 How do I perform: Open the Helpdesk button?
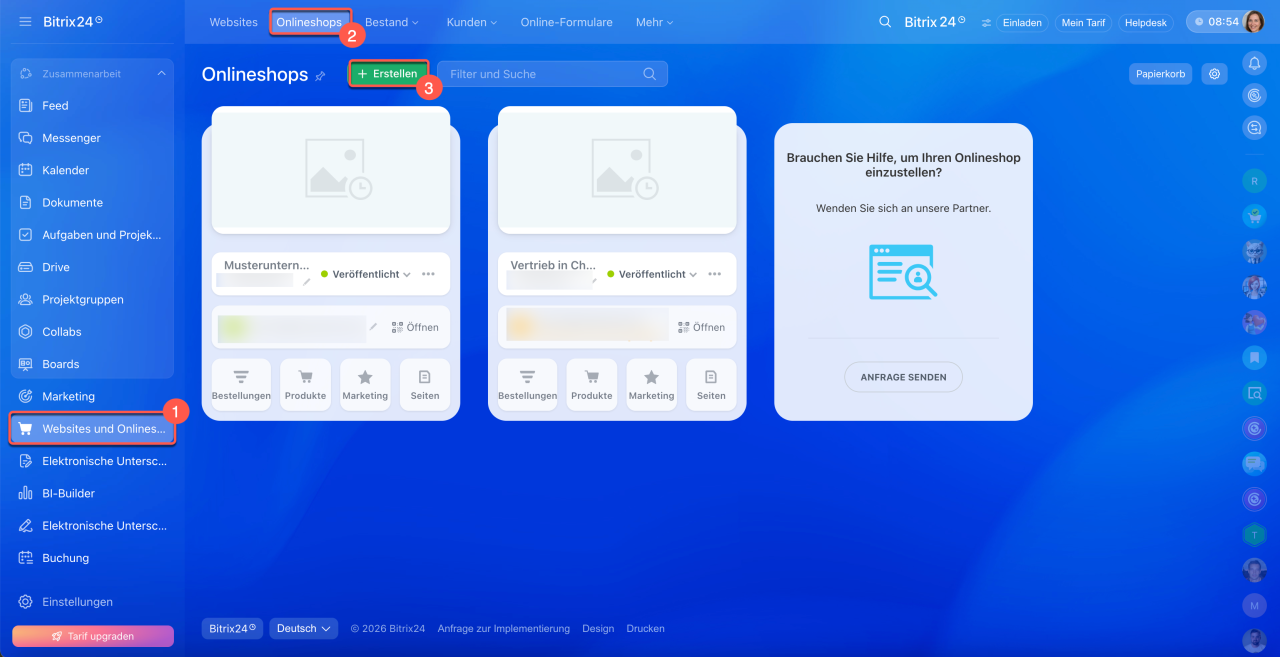(1146, 22)
